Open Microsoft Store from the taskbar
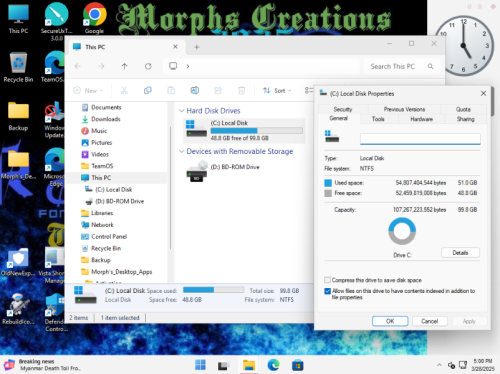Image resolution: width=500 pixels, height=374 pixels. (297, 365)
